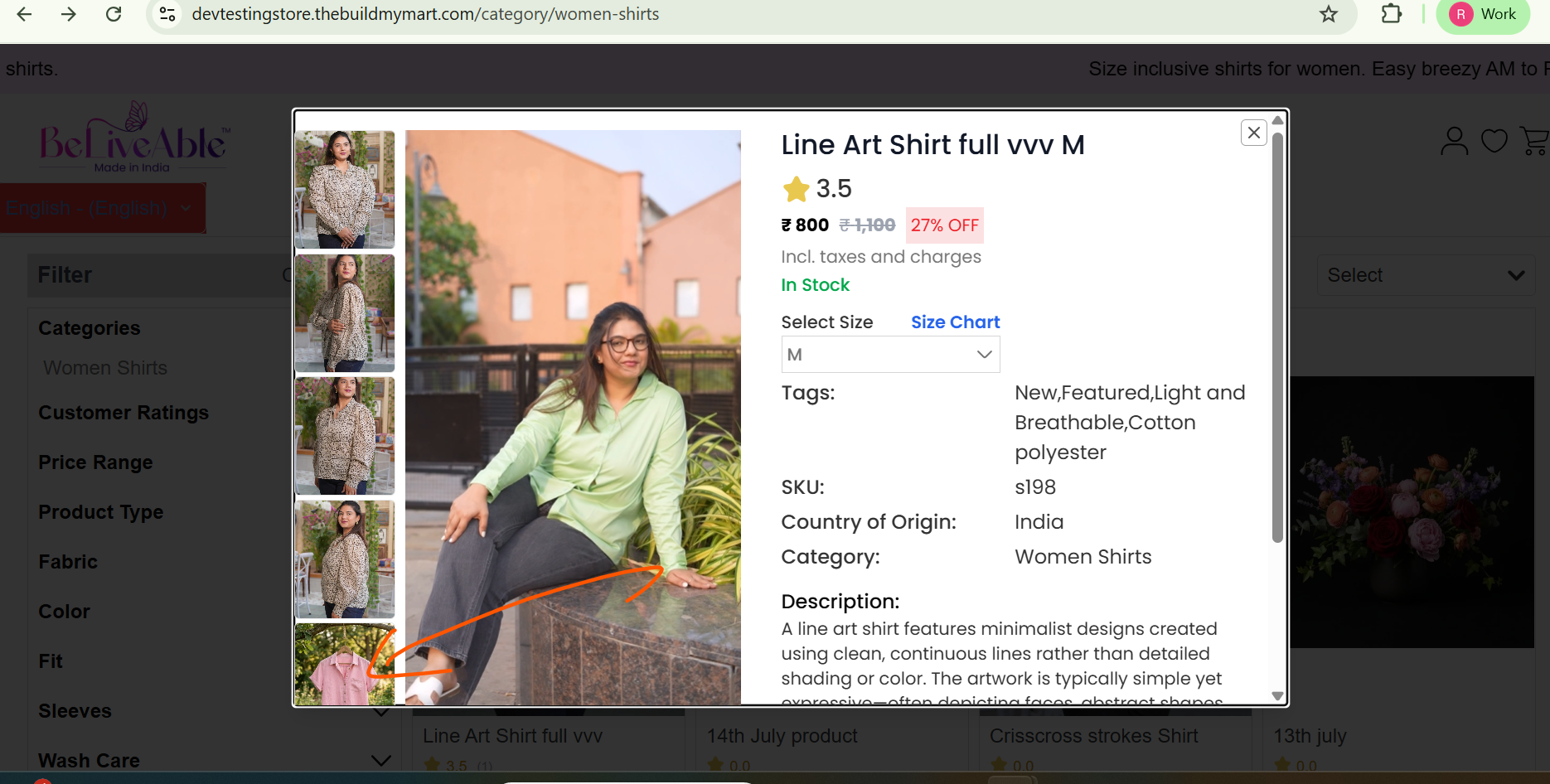The image size is (1550, 784).
Task: Open the Crisscross strokes Shirt listing
Action: (x=1093, y=736)
